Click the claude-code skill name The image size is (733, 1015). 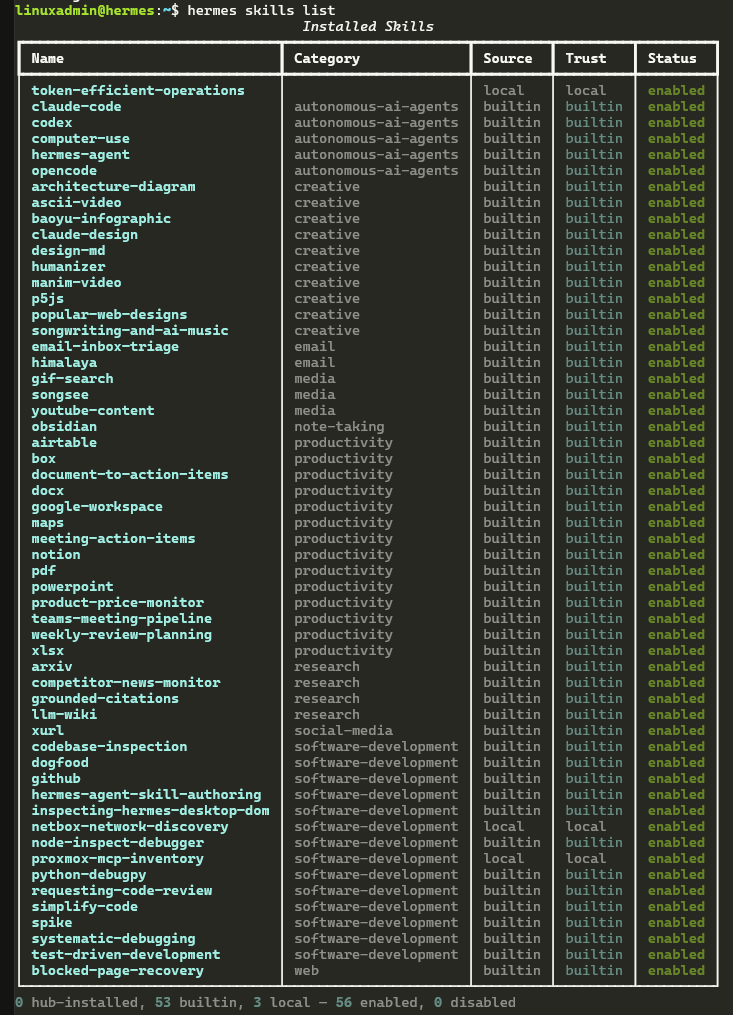[76, 107]
